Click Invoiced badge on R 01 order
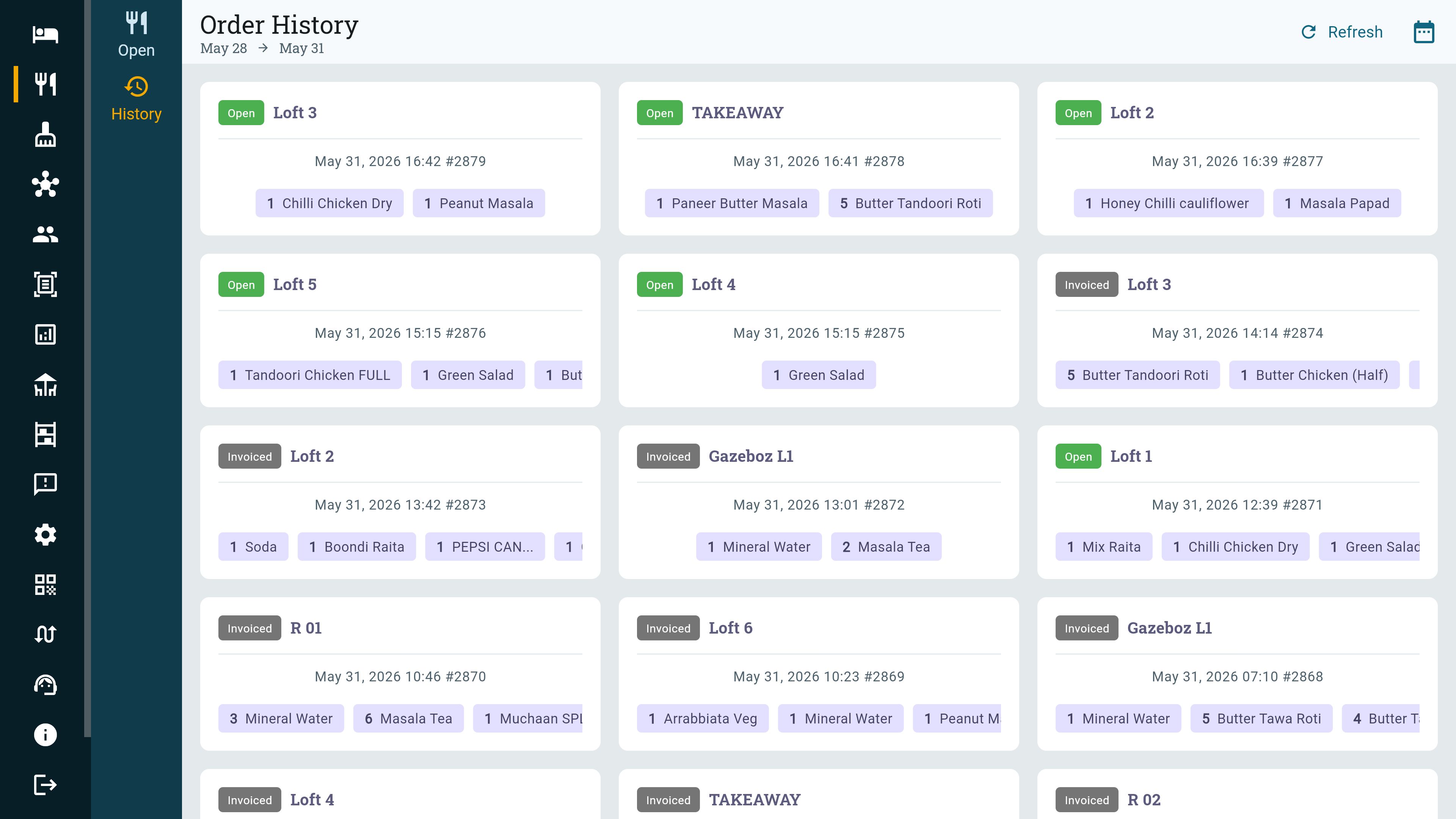 [x=249, y=629]
